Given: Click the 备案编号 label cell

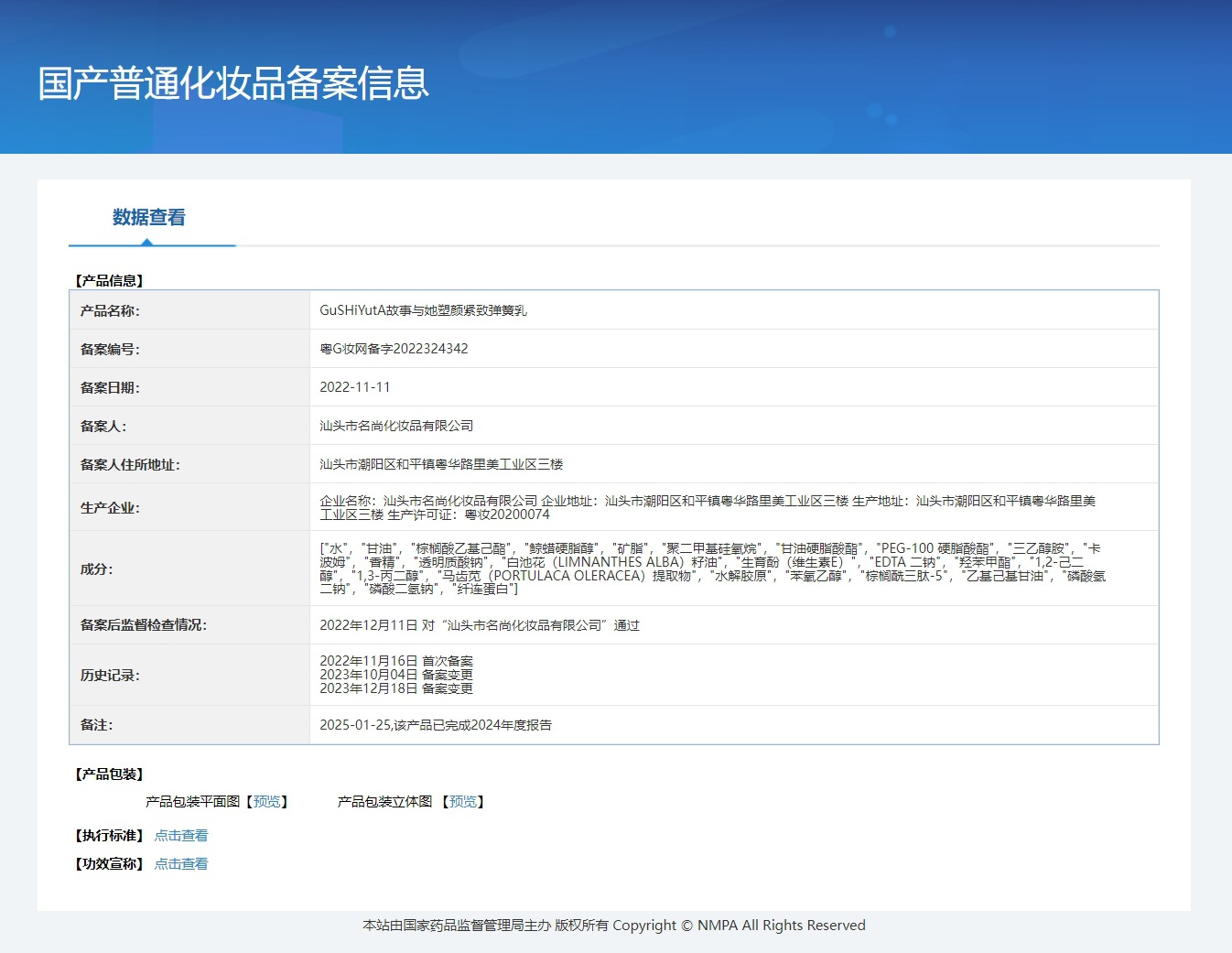Looking at the screenshot, I should click(x=190, y=349).
